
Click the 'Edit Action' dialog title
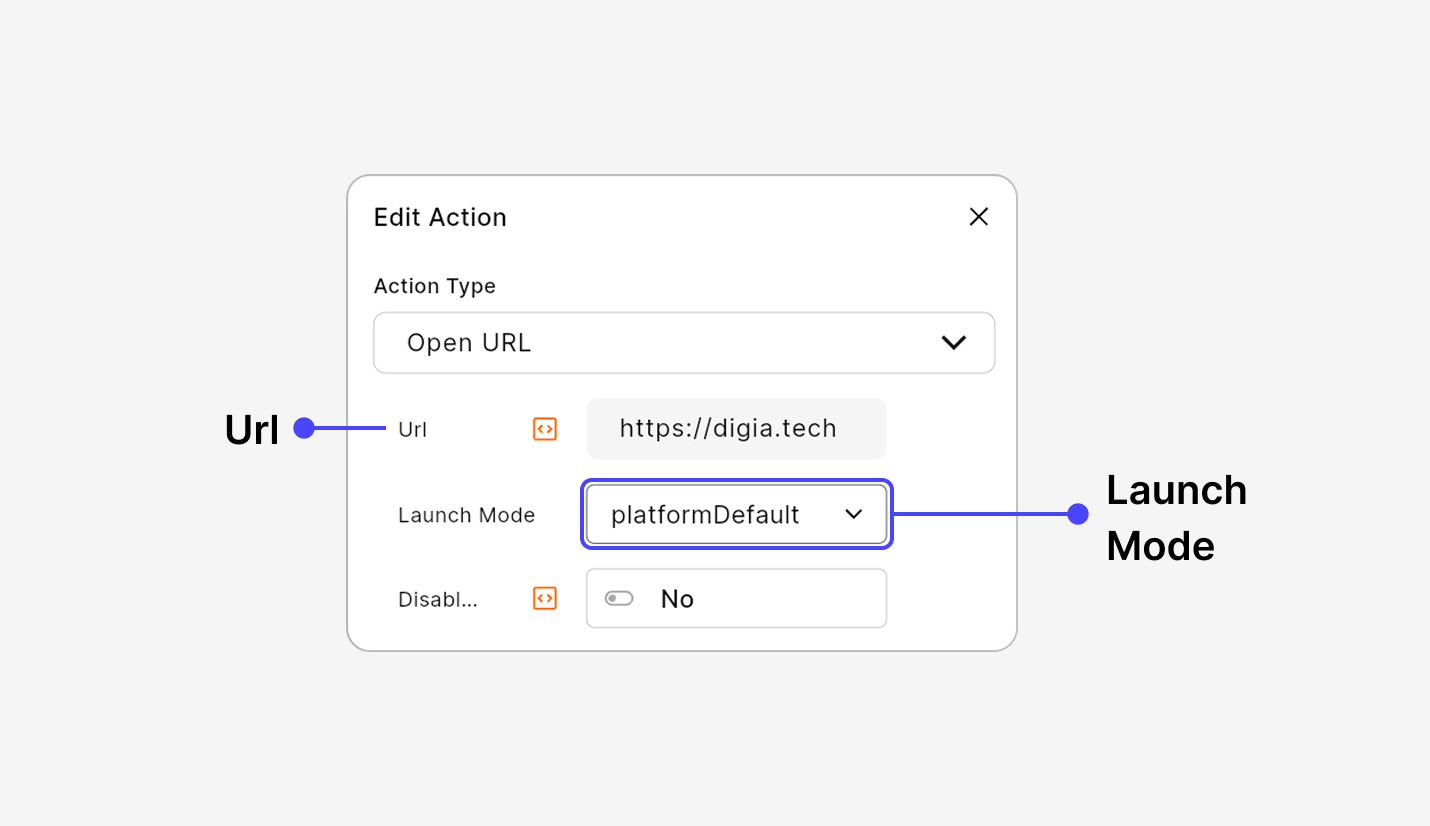click(x=440, y=217)
